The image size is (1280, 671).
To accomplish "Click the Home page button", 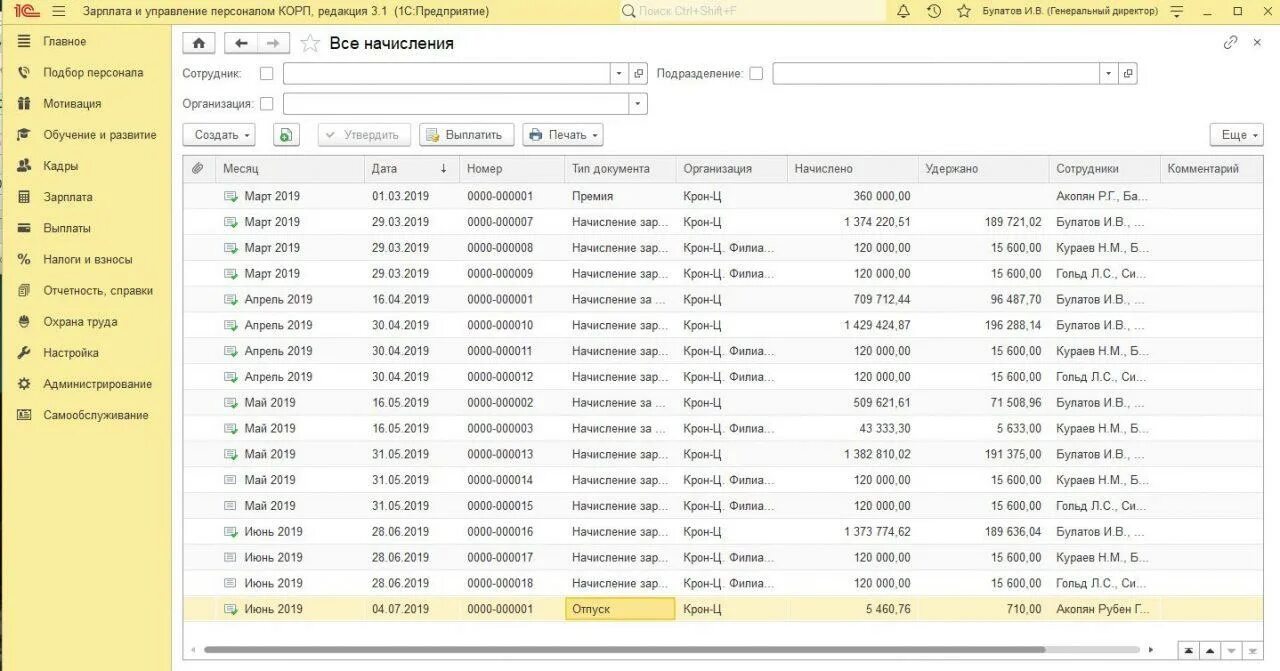I will pos(199,43).
